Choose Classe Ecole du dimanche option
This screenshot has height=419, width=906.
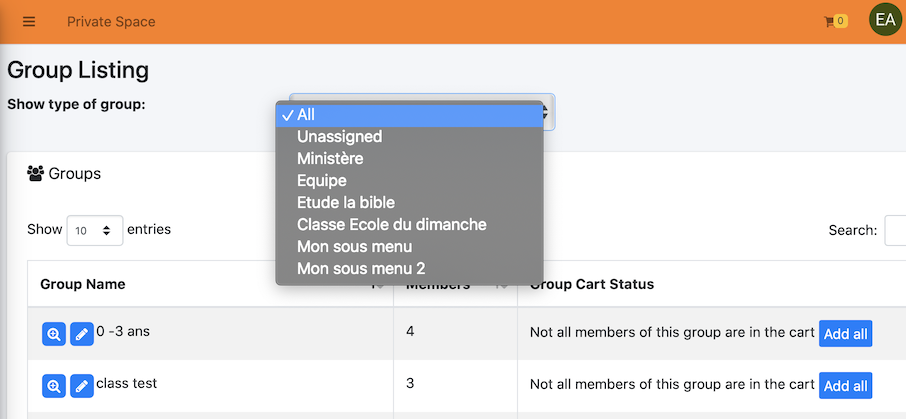(410, 224)
